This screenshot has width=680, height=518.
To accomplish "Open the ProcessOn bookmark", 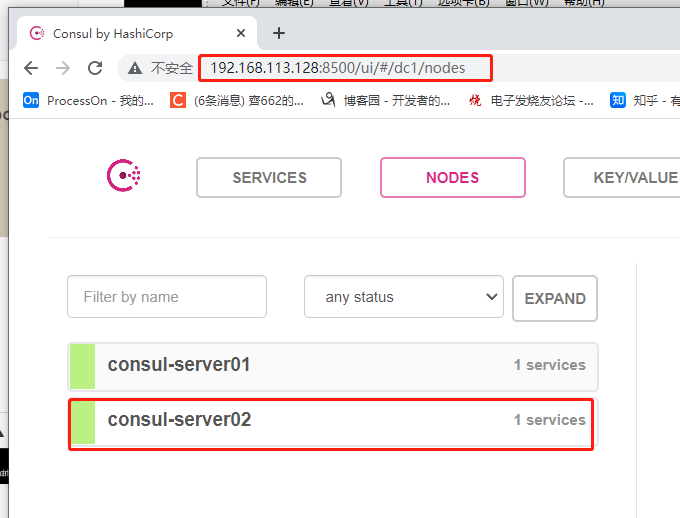I will (x=88, y=101).
